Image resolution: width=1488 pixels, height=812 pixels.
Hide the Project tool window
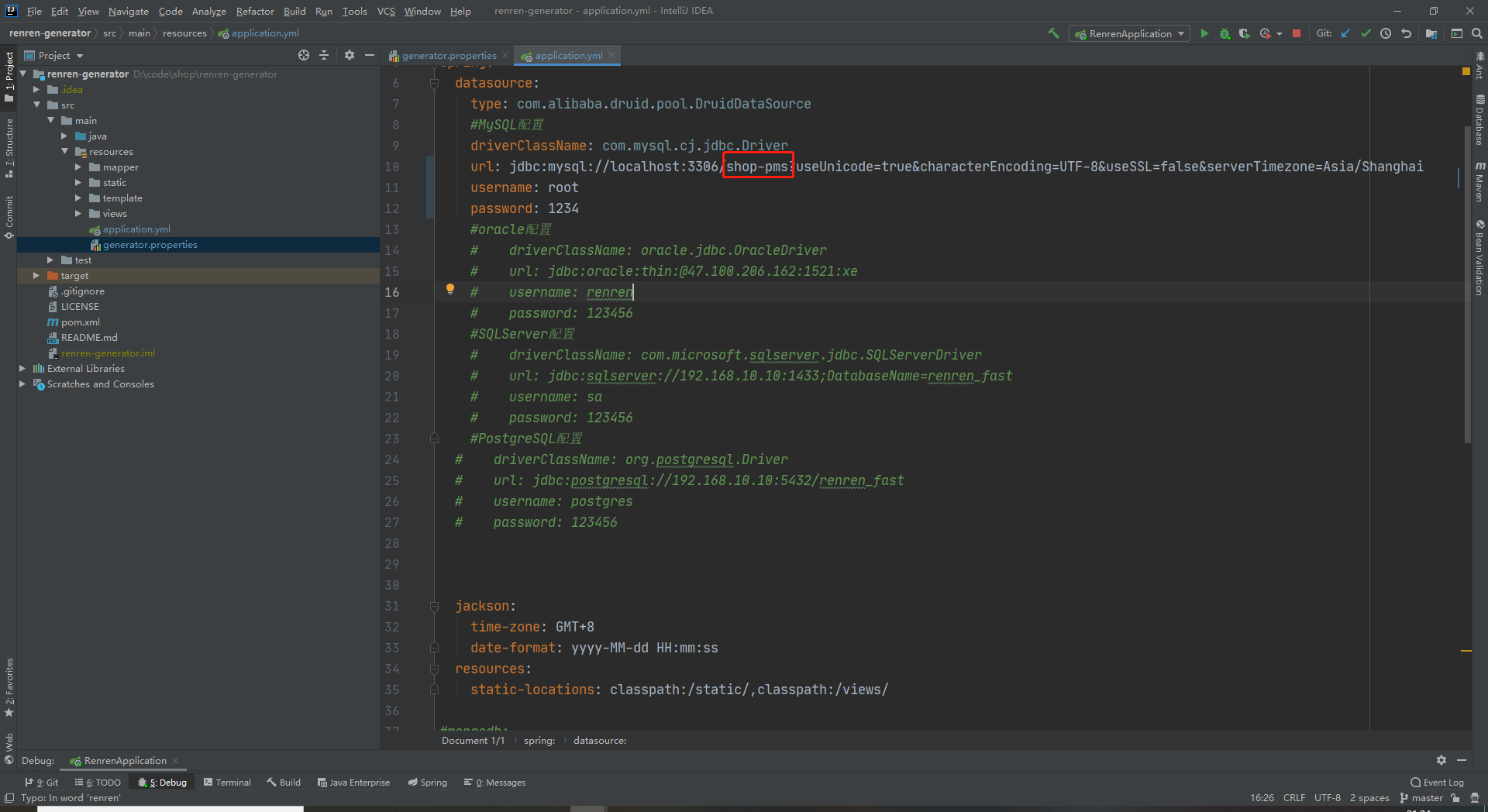pyautogui.click(x=370, y=55)
